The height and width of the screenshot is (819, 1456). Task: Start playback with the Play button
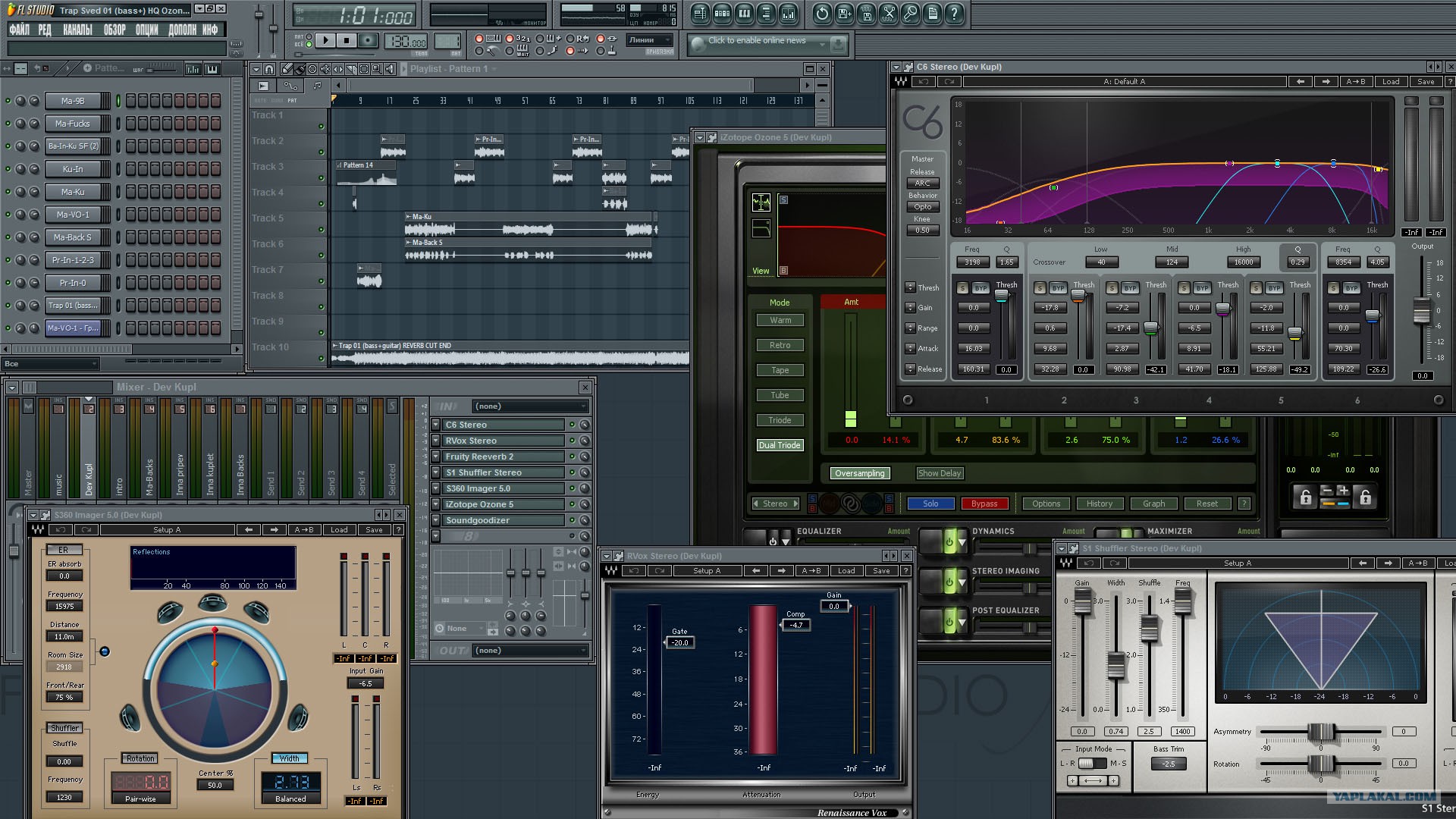325,40
